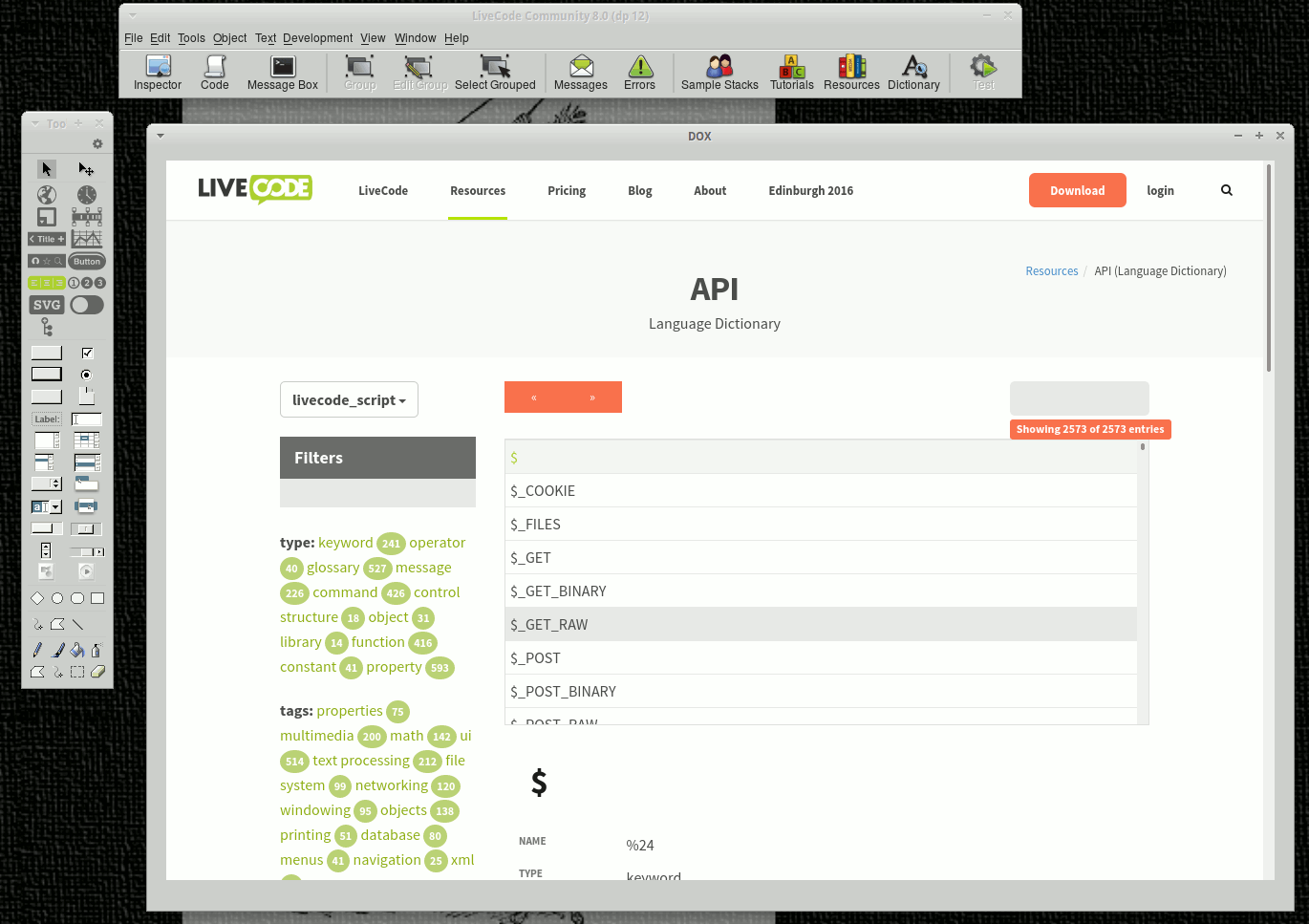The height and width of the screenshot is (924, 1309).
Task: Open the Code editor toolbar icon
Action: click(215, 74)
